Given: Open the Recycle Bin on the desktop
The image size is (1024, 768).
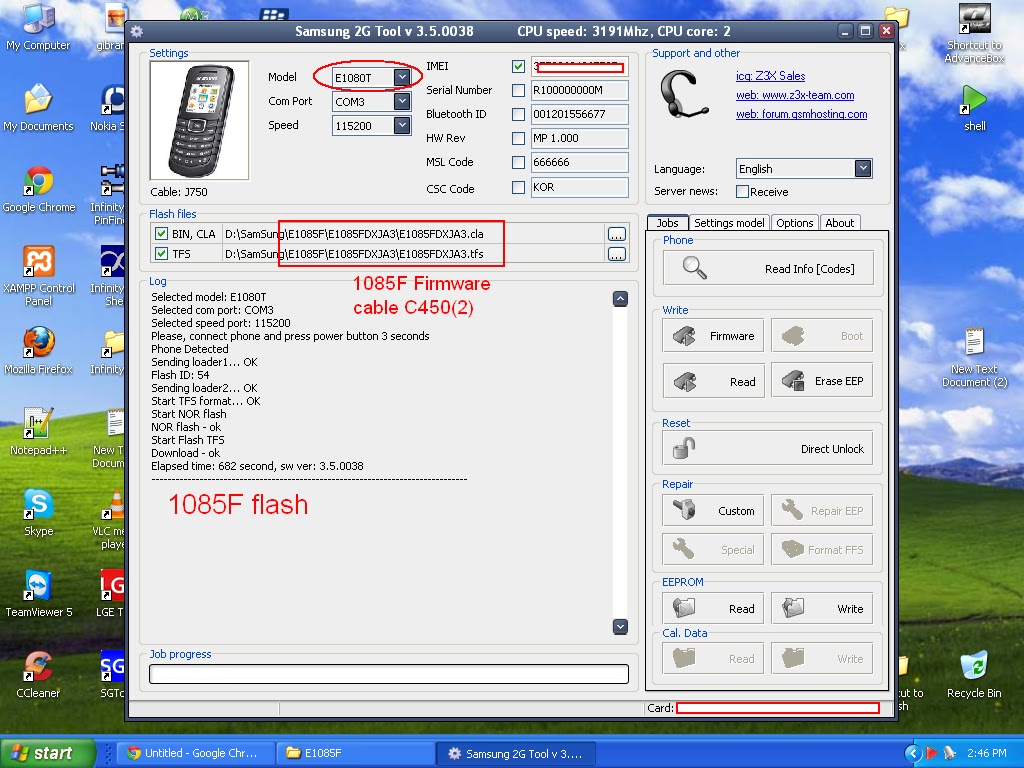Looking at the screenshot, I should (x=974, y=675).
